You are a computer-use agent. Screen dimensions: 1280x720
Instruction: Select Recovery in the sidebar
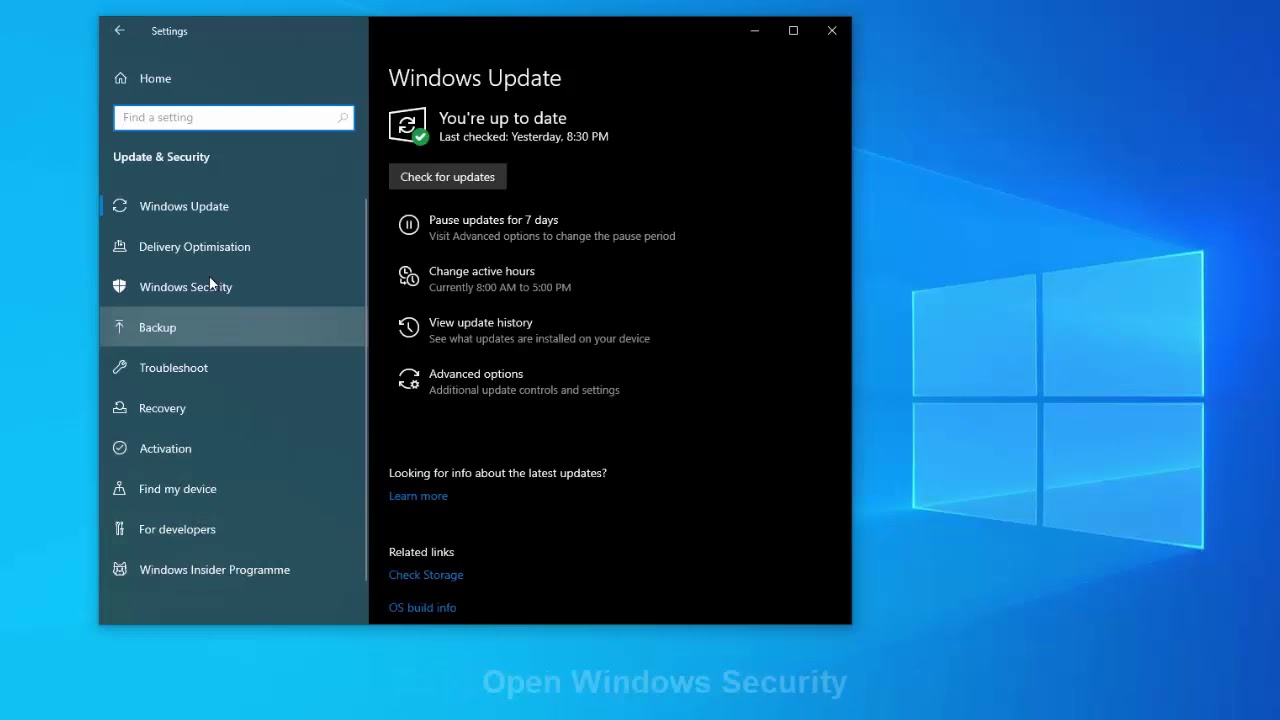(x=233, y=408)
